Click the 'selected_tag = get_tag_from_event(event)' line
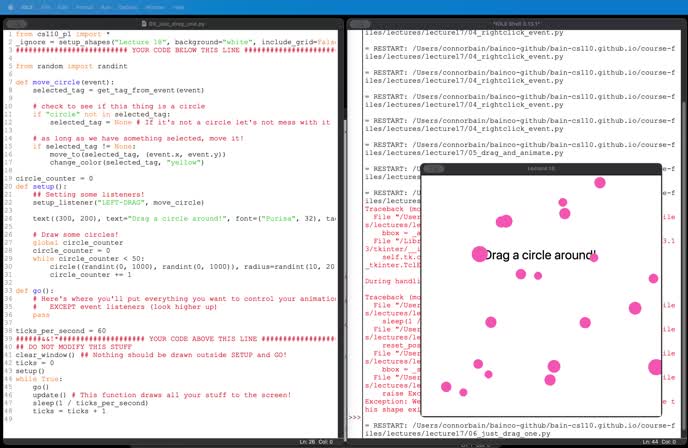 coord(118,90)
